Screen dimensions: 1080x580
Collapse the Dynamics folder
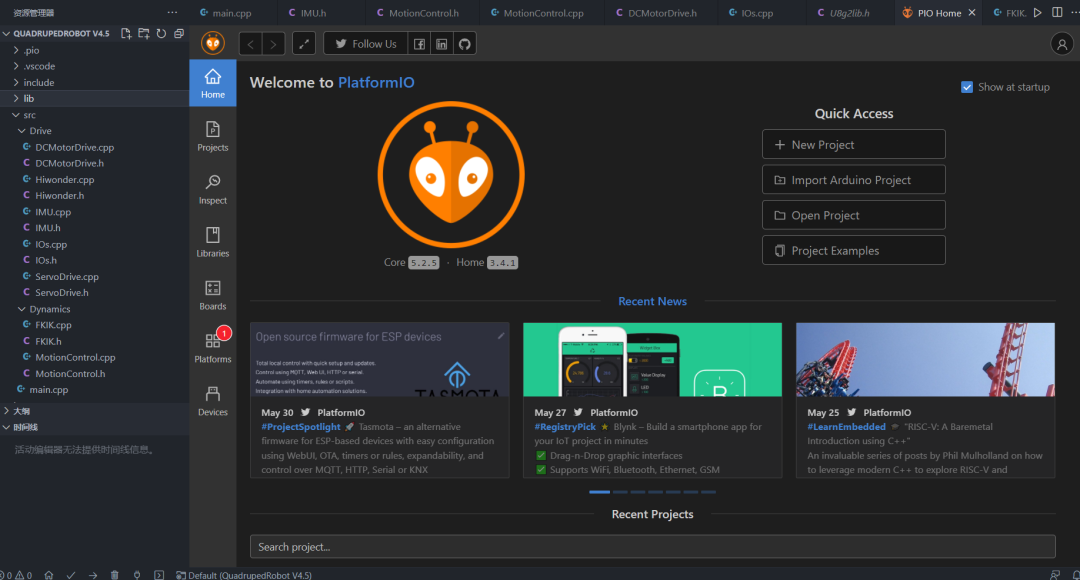pyautogui.click(x=94, y=309)
